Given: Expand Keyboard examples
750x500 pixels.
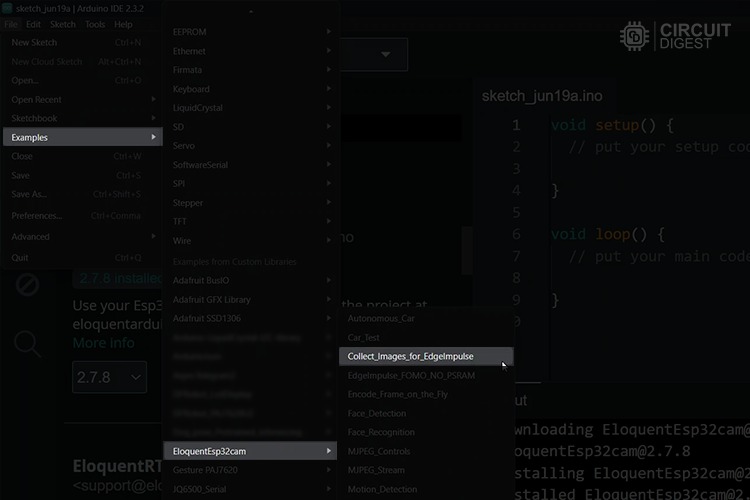Looking at the screenshot, I should pos(250,89).
